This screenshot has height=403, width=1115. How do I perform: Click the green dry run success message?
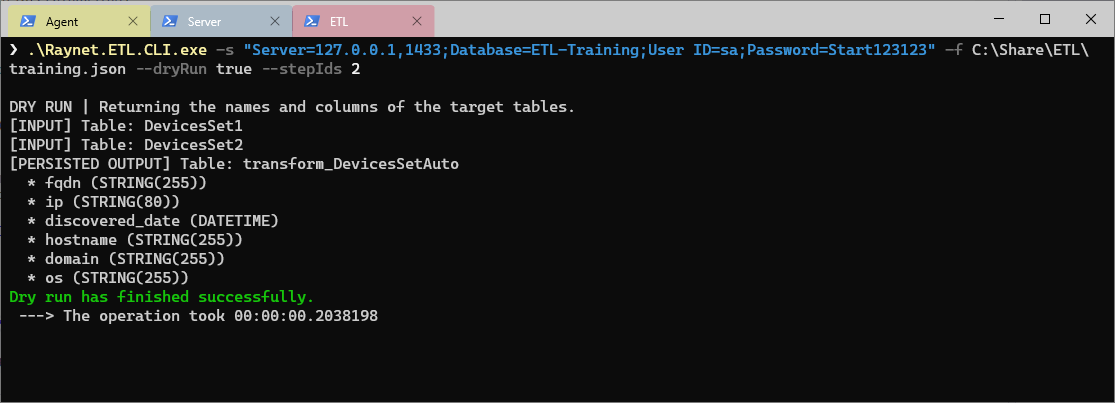161,297
